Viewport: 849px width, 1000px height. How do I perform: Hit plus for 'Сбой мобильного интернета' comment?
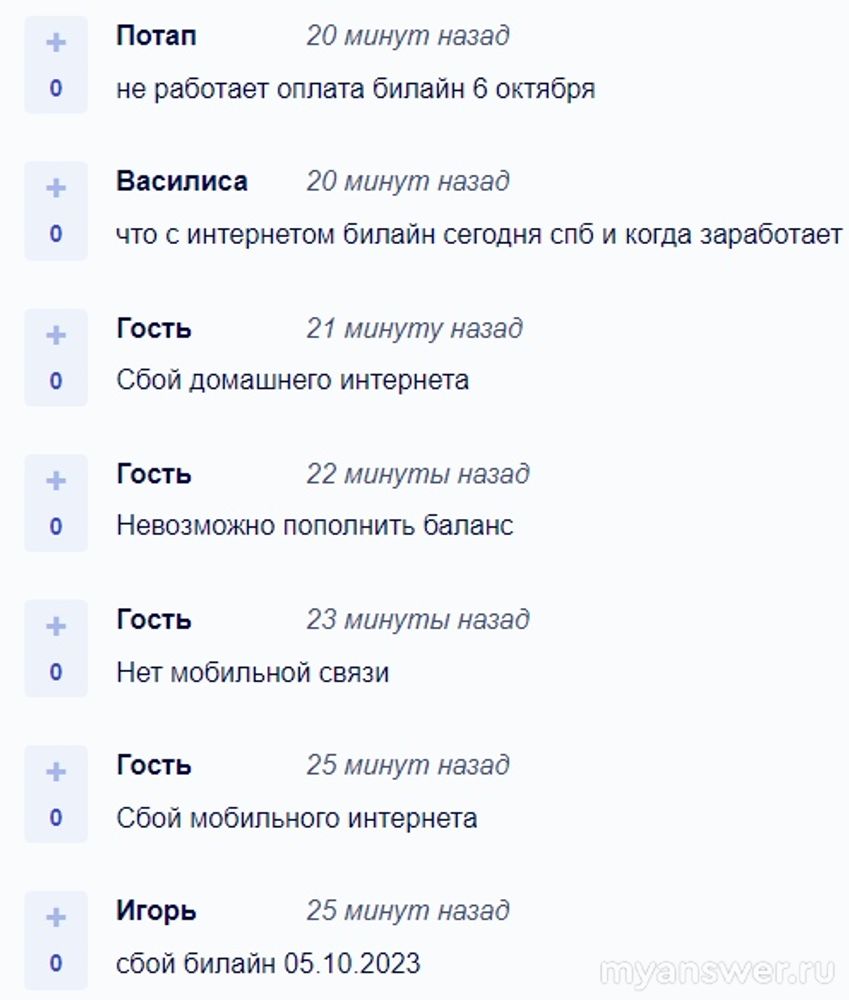click(56, 772)
